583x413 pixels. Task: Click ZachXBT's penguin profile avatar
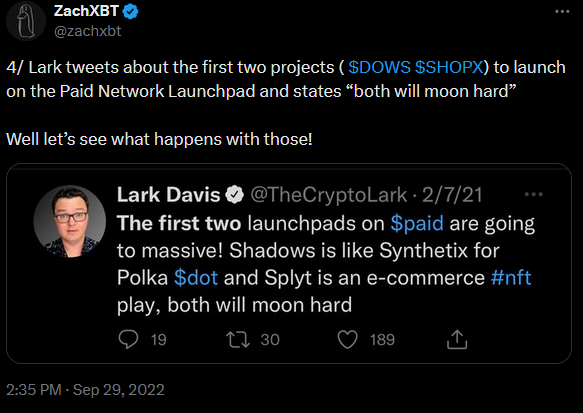(x=26, y=22)
